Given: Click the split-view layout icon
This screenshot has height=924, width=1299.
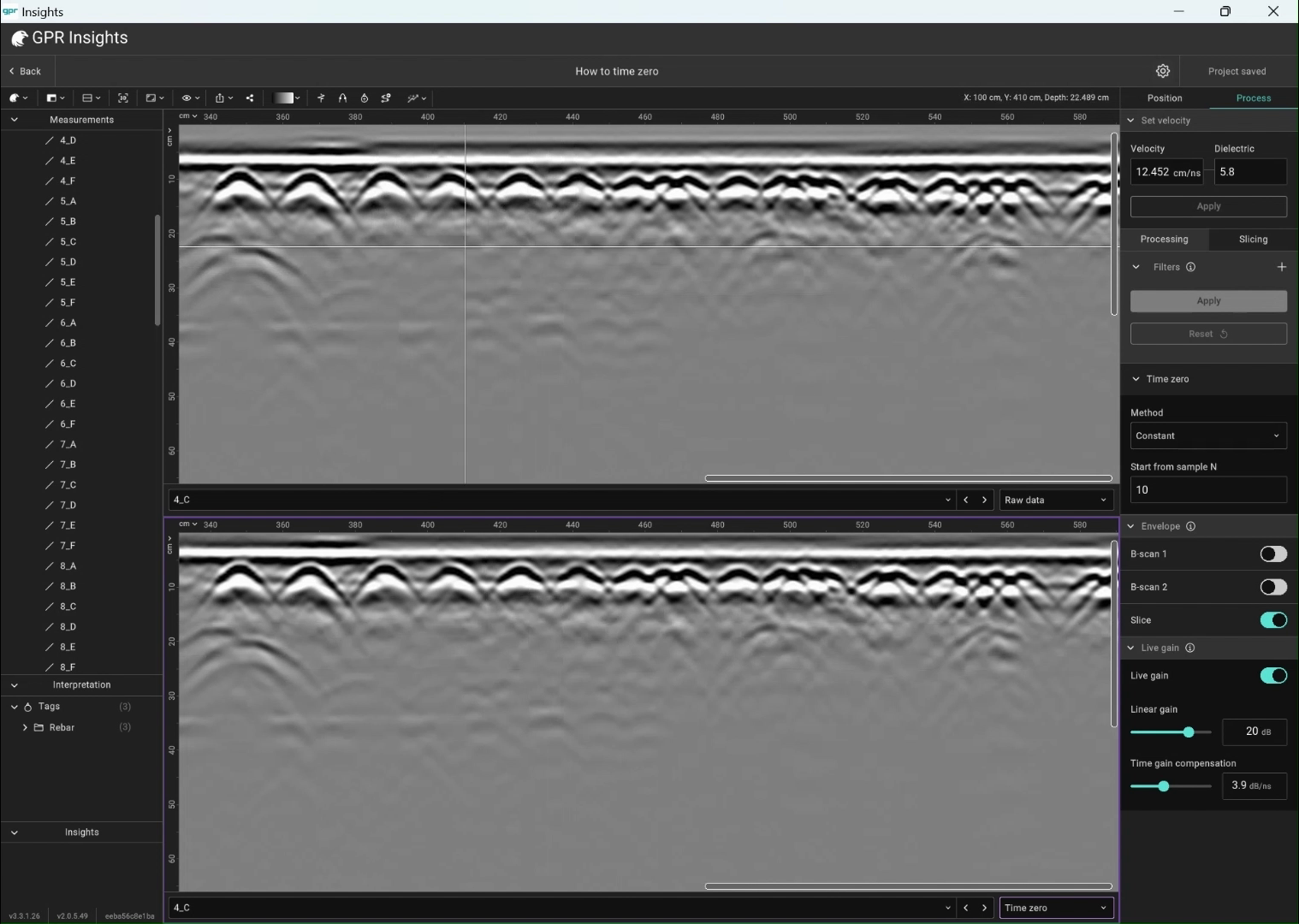Looking at the screenshot, I should 90,98.
